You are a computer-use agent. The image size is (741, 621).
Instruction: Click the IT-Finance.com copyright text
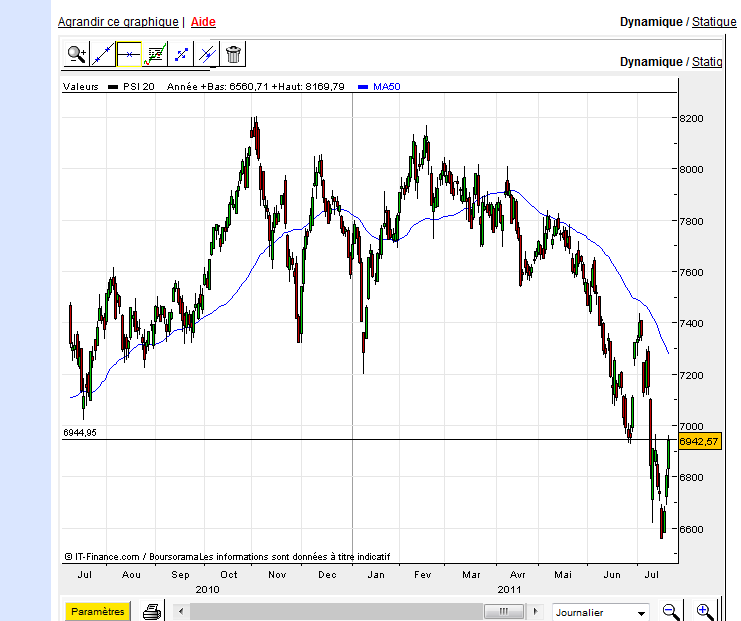coord(227,557)
